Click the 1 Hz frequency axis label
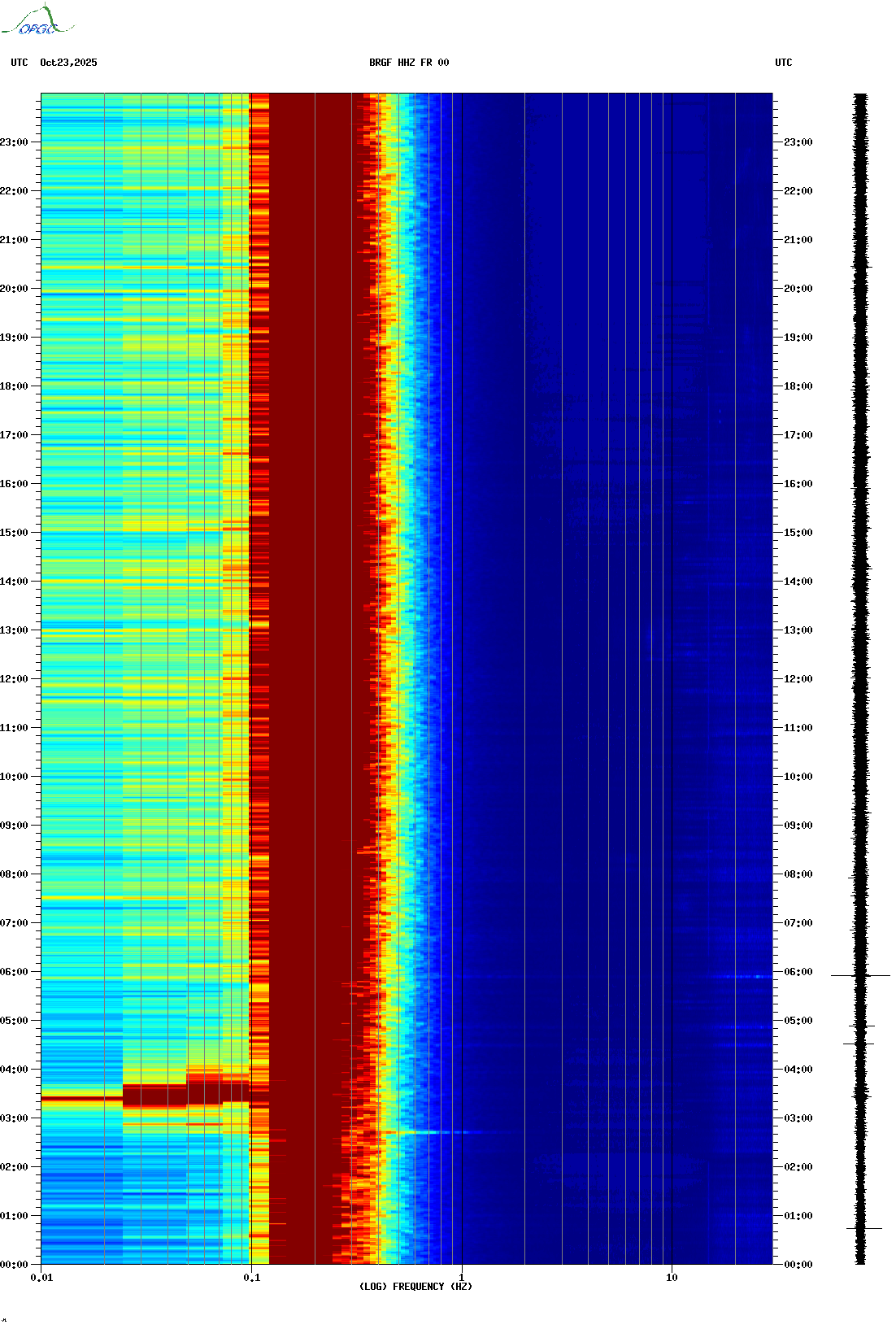The width and height of the screenshot is (896, 1329). point(462,1278)
